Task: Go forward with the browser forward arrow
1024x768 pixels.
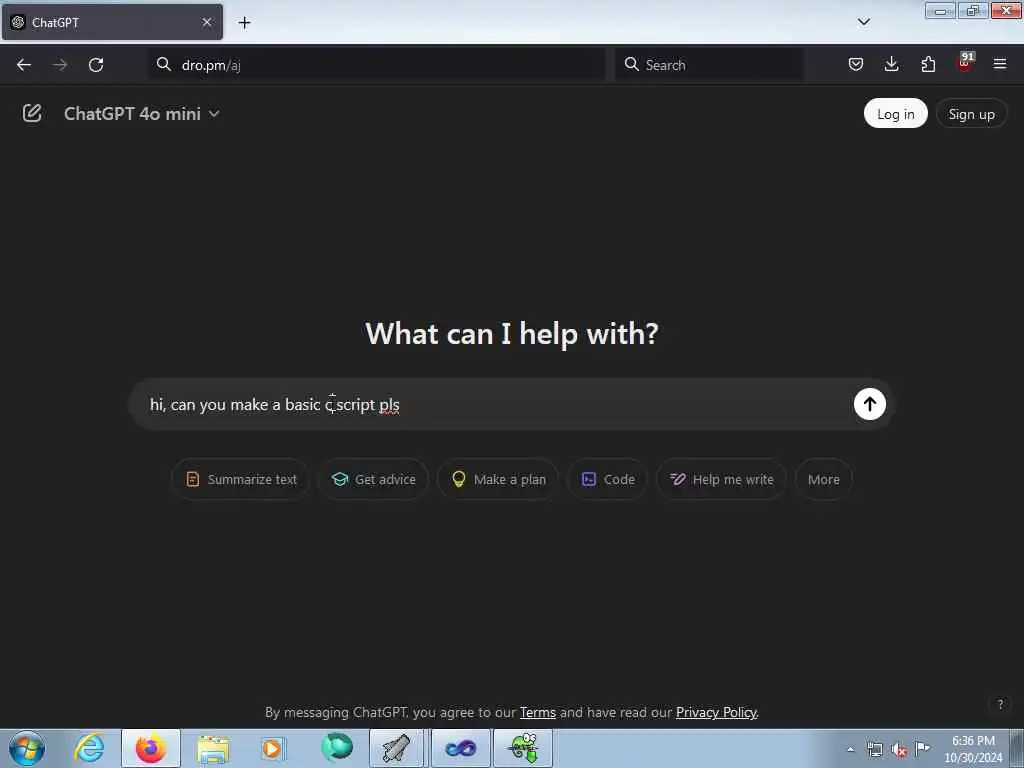Action: [x=60, y=65]
